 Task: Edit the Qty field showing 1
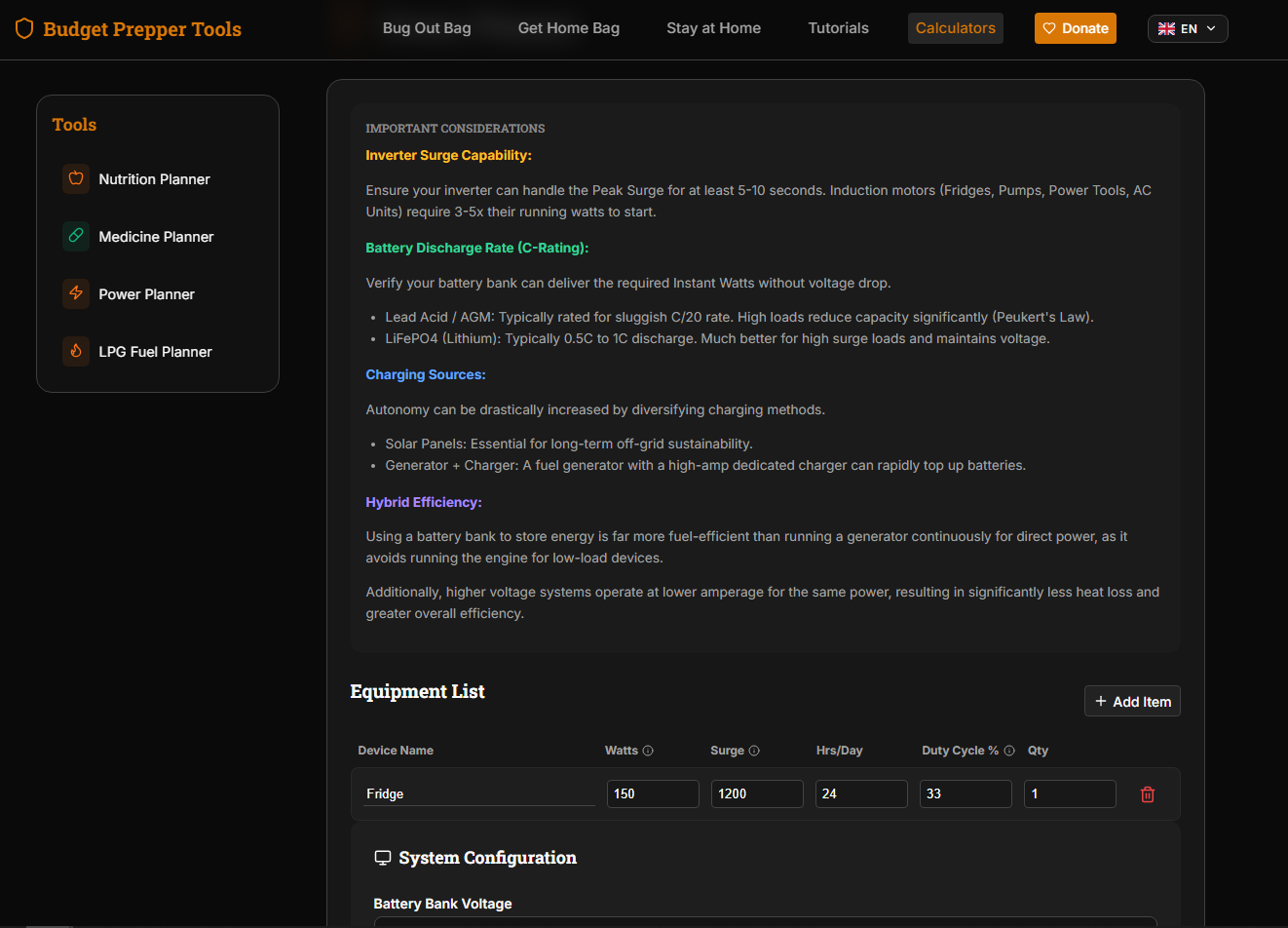click(1070, 793)
